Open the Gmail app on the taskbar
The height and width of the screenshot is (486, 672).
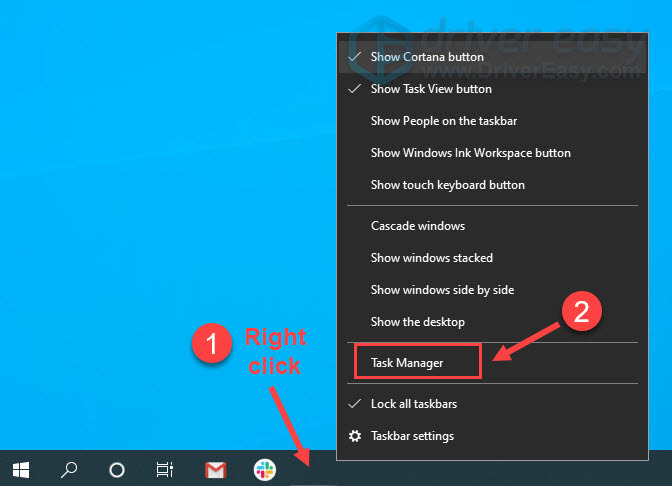pos(215,468)
